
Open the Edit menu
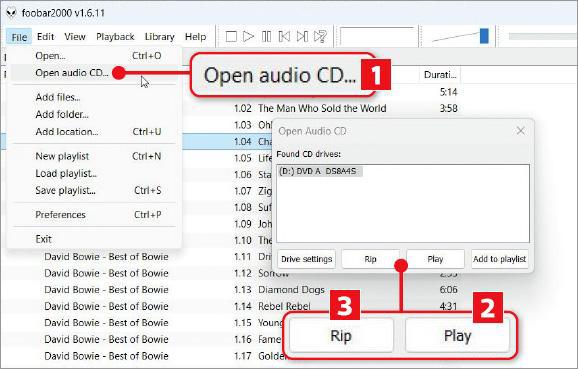click(45, 37)
